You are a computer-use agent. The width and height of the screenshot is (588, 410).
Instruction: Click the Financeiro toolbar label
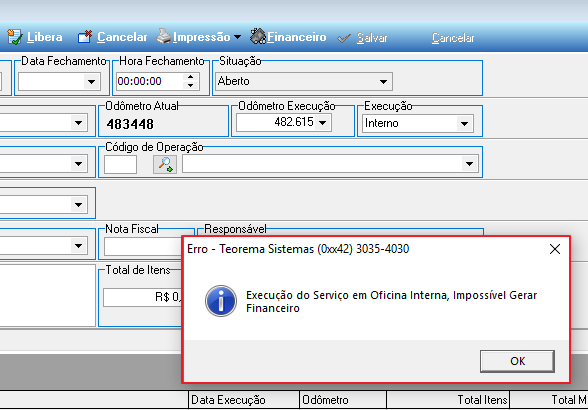click(x=297, y=37)
